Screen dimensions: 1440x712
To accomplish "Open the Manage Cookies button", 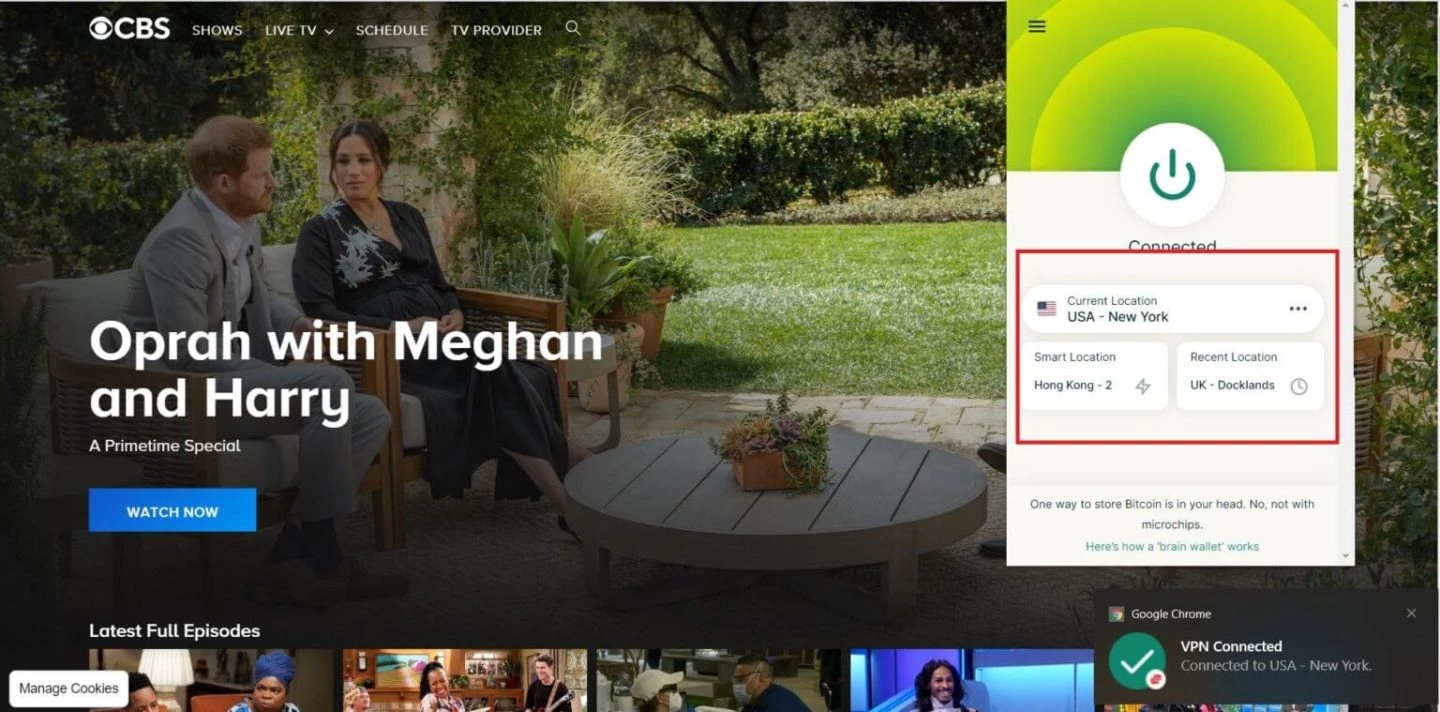I will point(69,688).
